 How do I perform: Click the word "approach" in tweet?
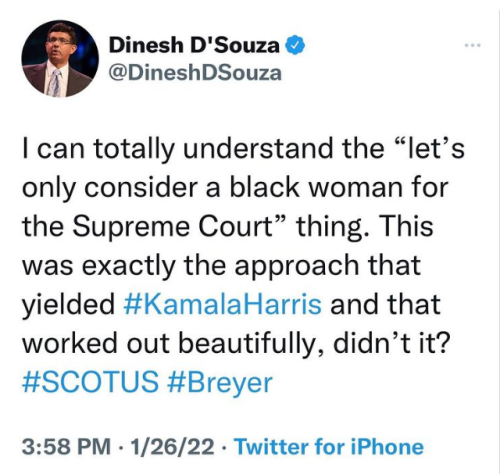(x=297, y=266)
